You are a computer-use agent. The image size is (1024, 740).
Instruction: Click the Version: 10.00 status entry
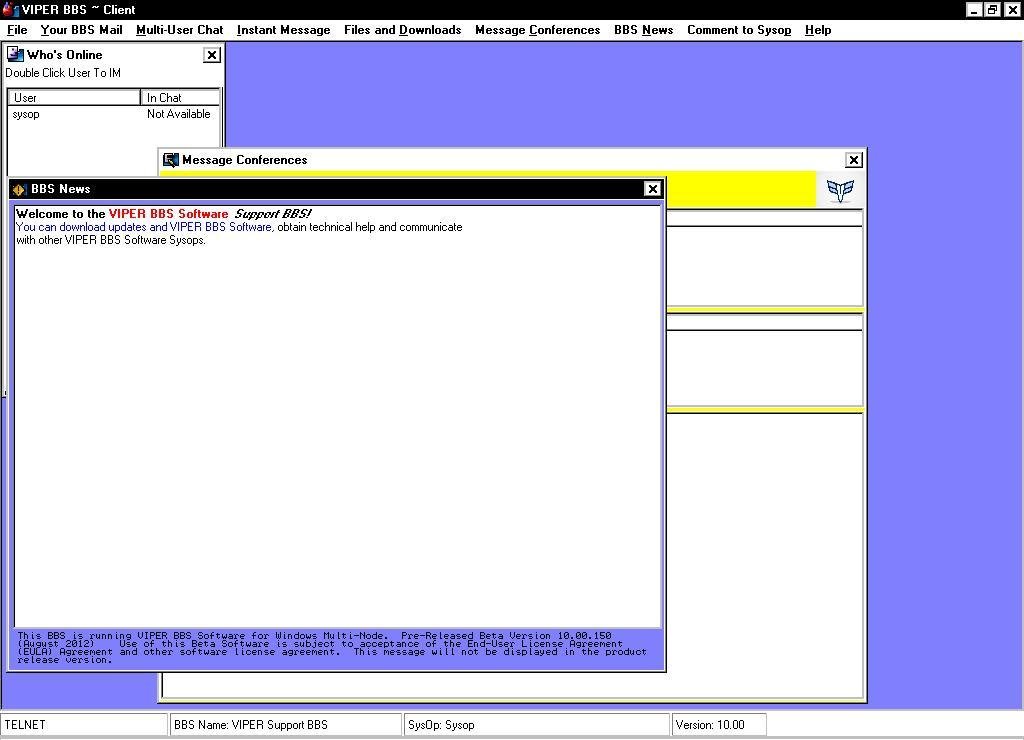[719, 724]
